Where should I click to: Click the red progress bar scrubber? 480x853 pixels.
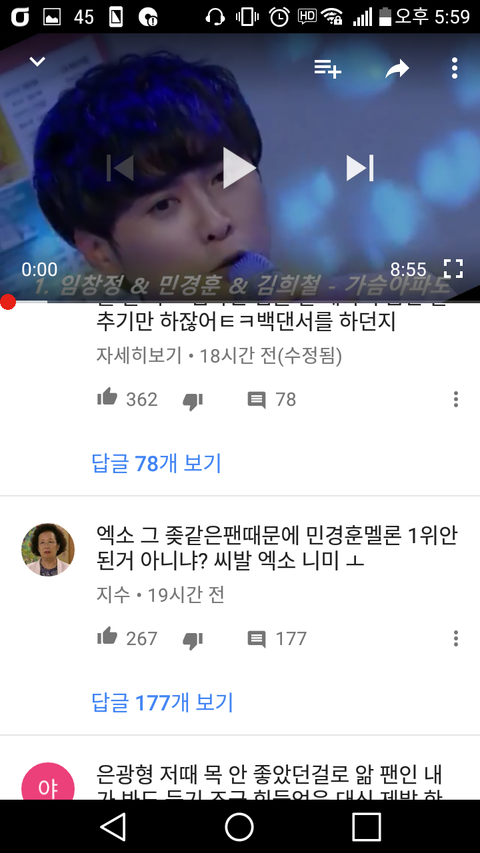point(8,302)
